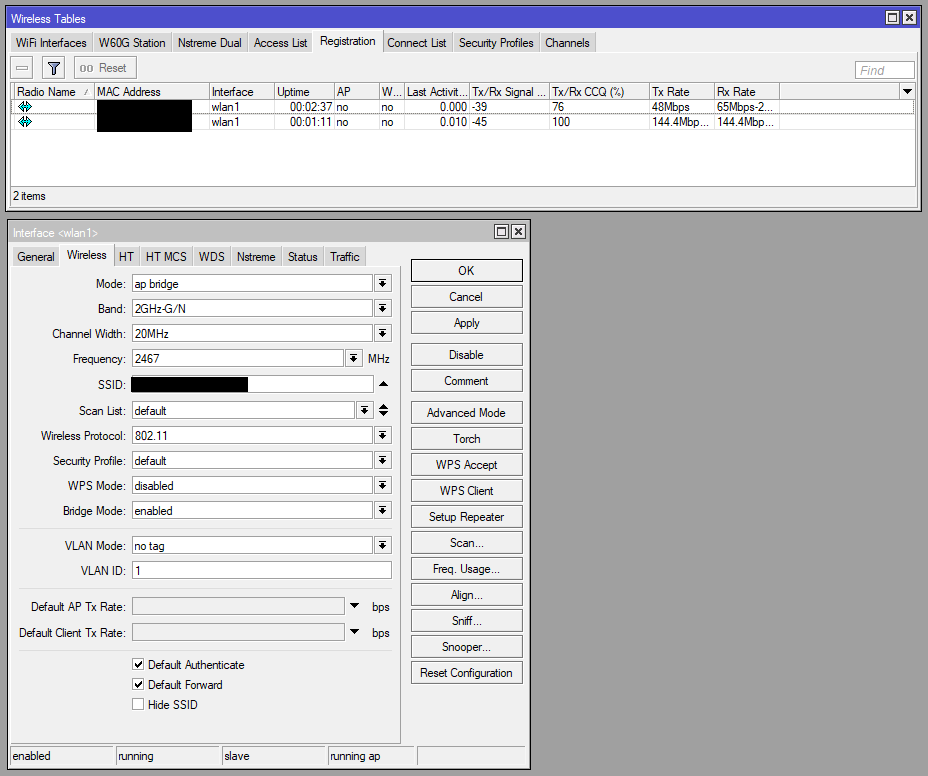
Task: Switch to the WDS tab
Action: pos(211,257)
